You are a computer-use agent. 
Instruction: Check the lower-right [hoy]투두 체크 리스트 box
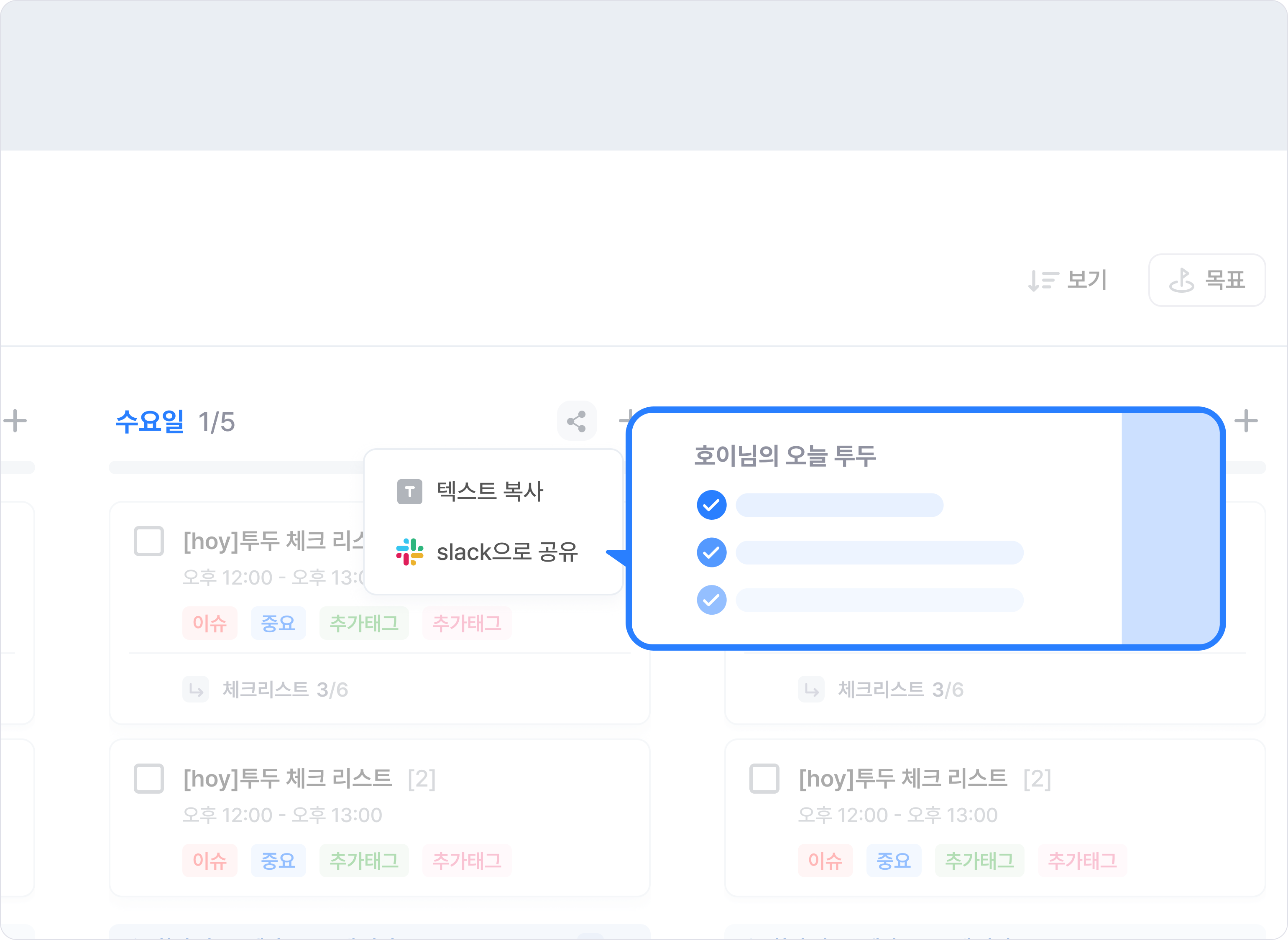point(764,779)
